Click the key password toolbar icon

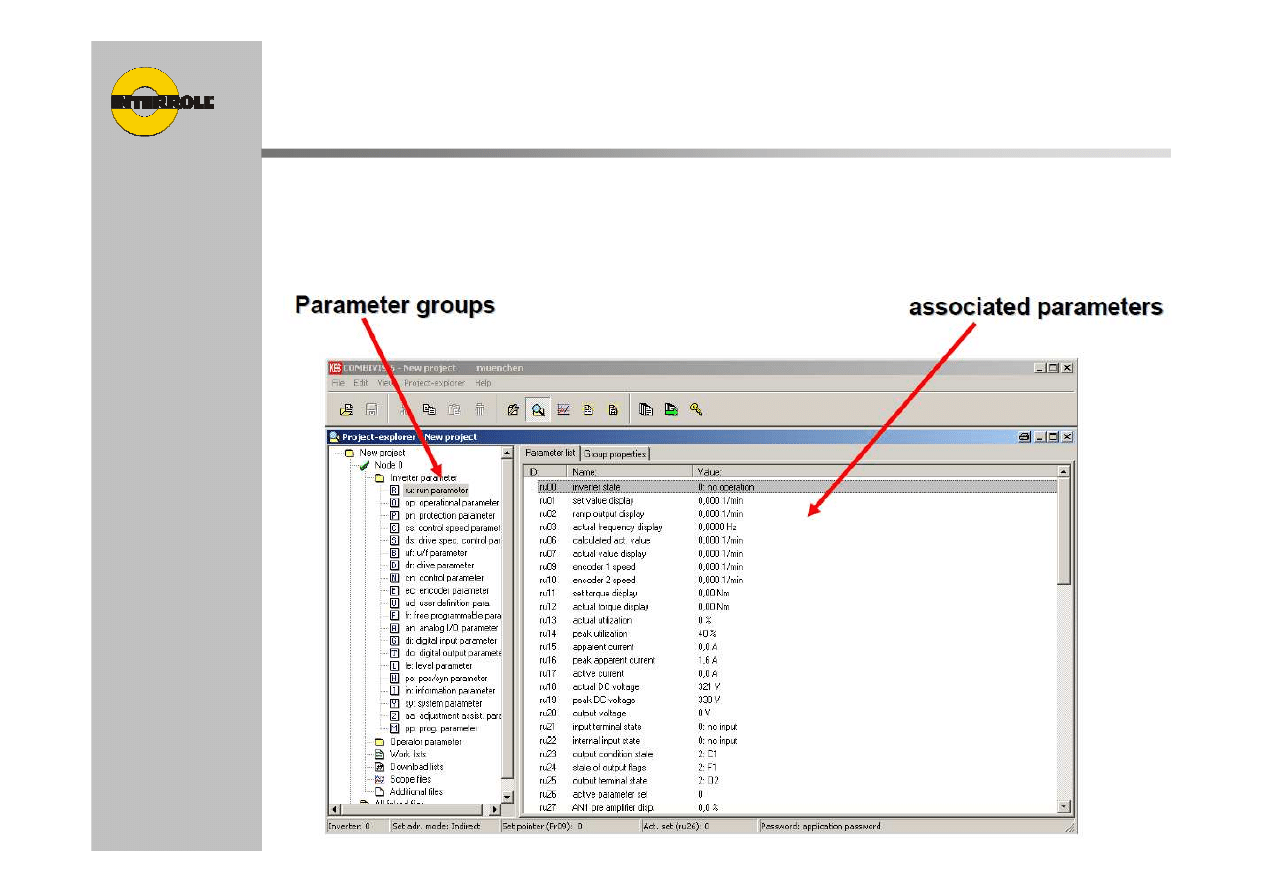(x=696, y=409)
